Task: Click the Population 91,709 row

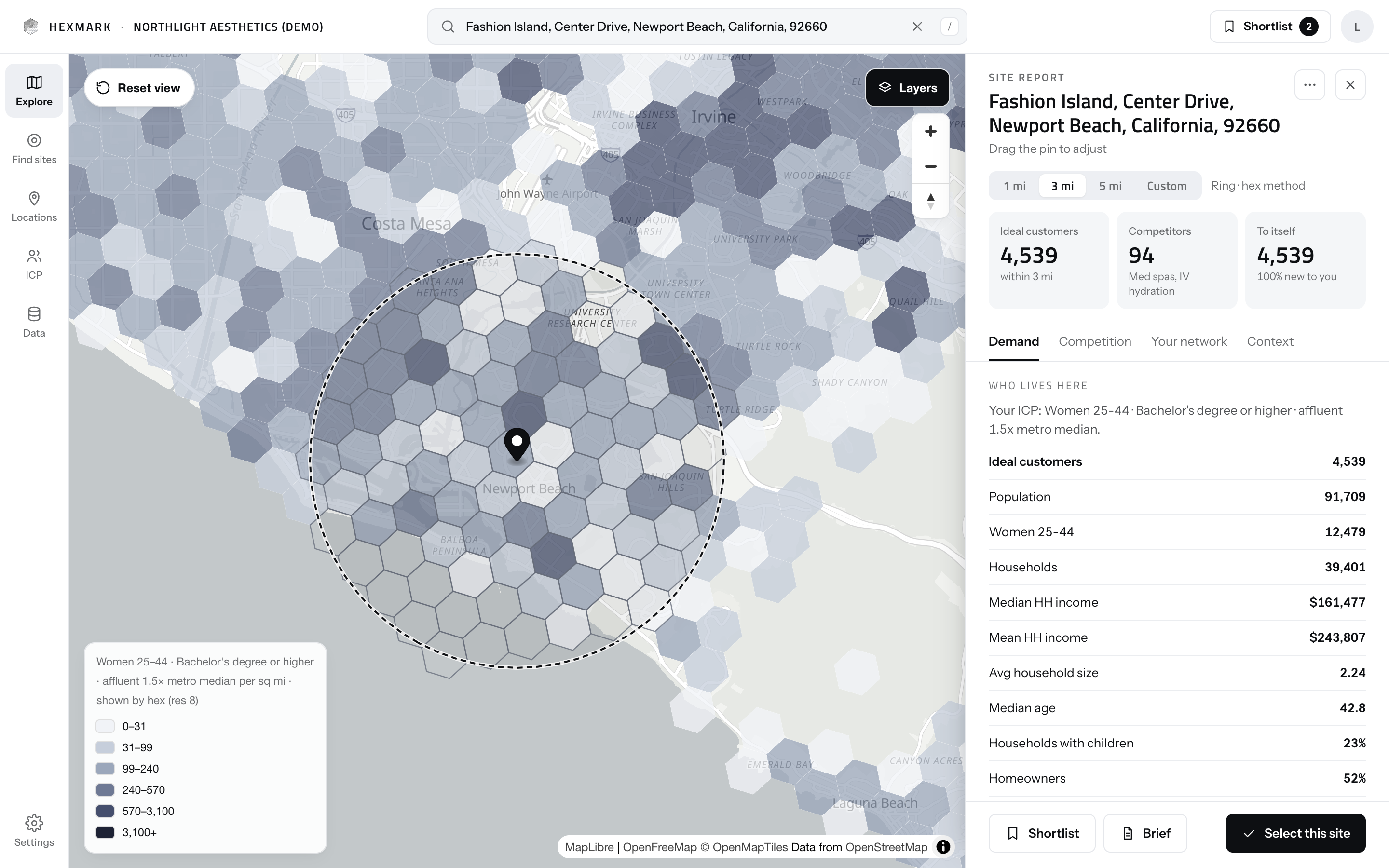Action: [1177, 497]
